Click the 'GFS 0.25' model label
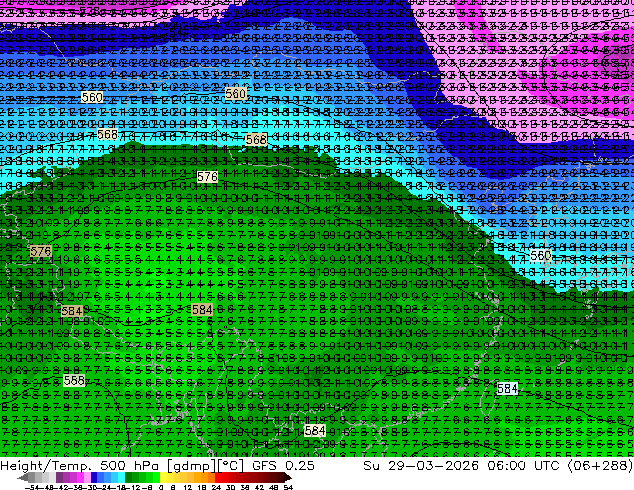The image size is (634, 490). (x=283, y=465)
